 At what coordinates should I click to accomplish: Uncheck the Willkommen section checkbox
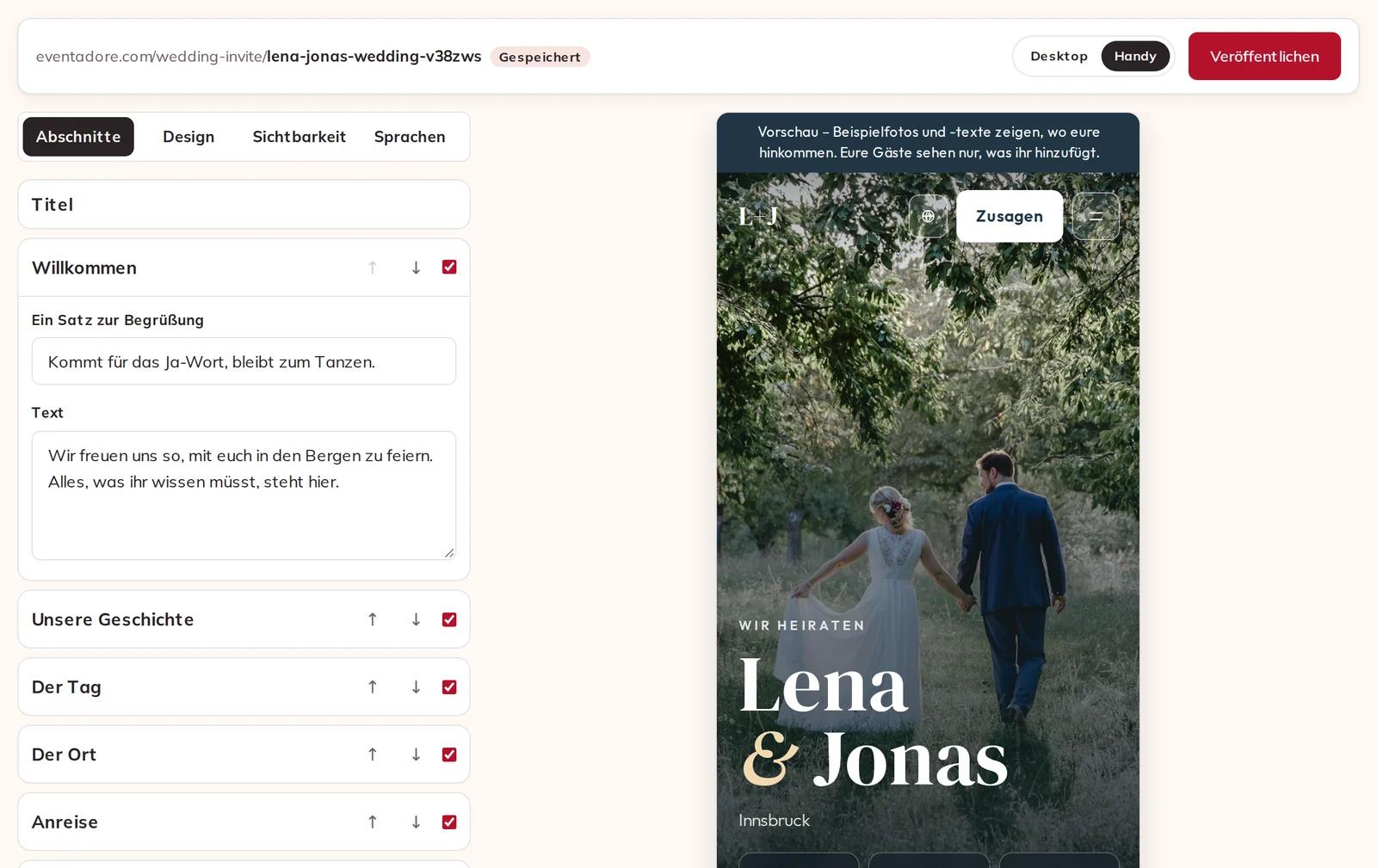(x=449, y=267)
